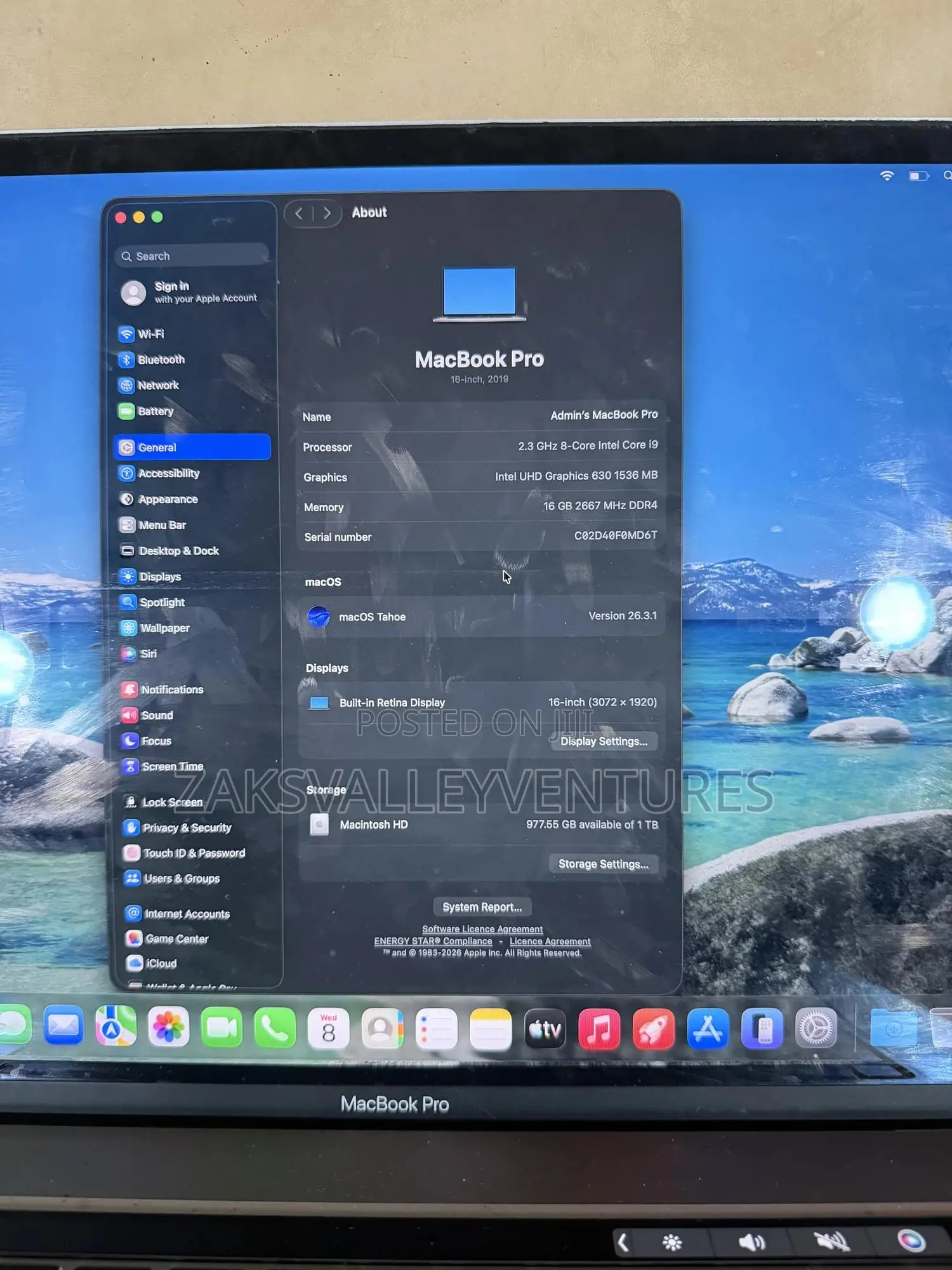This screenshot has width=952, height=1270.
Task: Open Displays in the sidebar
Action: tap(150, 577)
